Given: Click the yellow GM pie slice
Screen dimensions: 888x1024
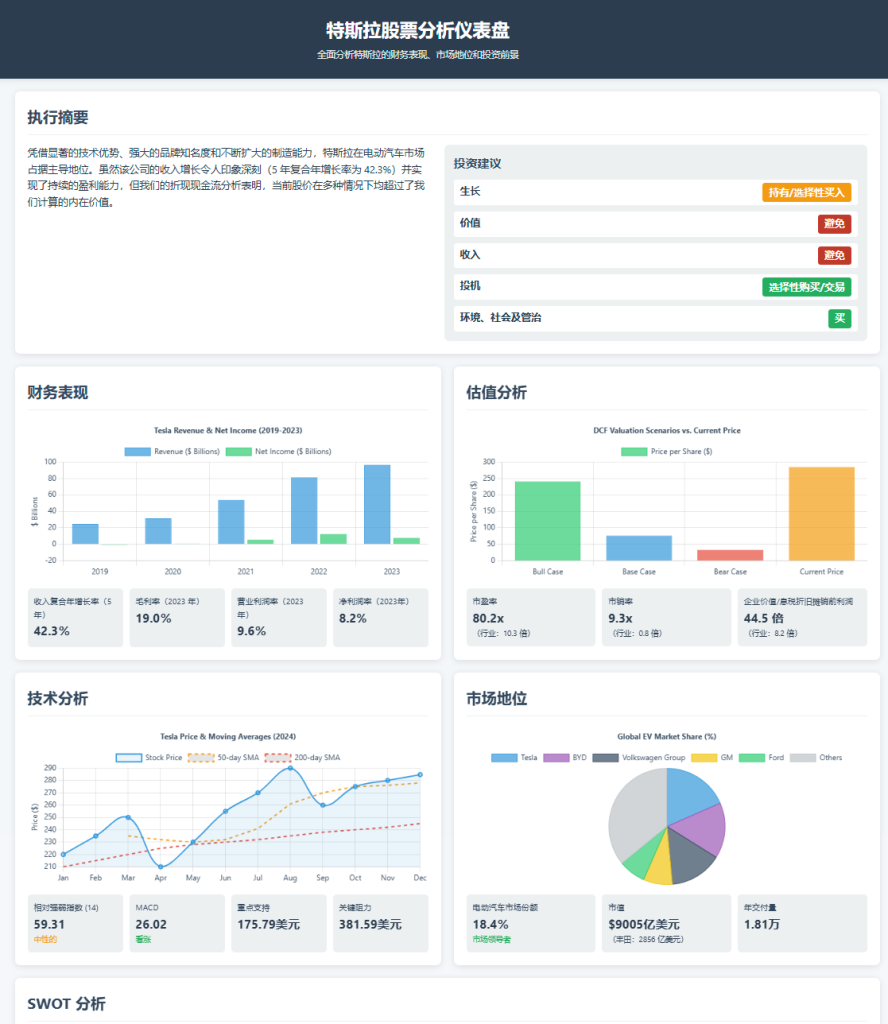Looking at the screenshot, I should pos(659,865).
